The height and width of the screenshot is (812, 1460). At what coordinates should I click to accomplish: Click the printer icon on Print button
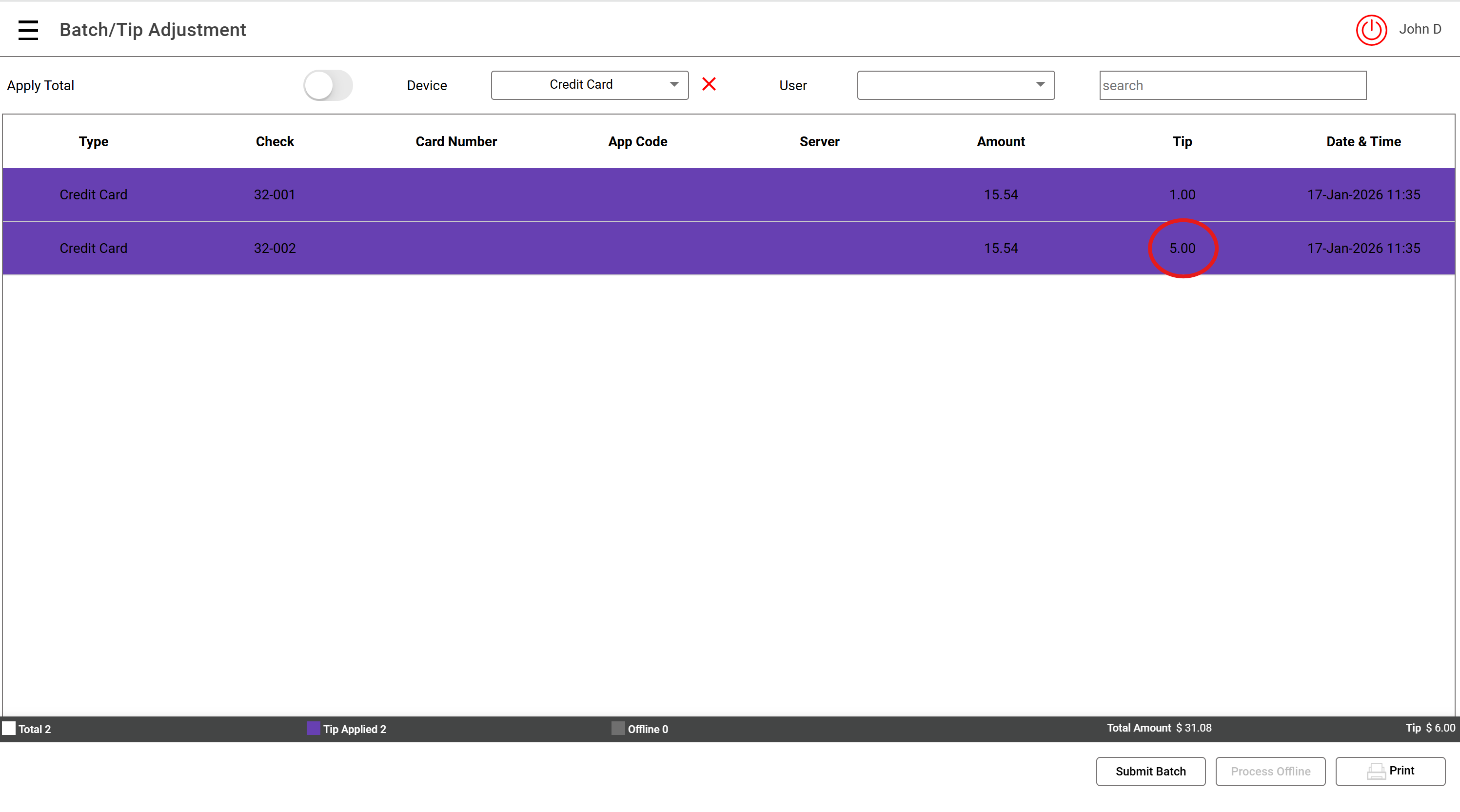pyautogui.click(x=1376, y=771)
